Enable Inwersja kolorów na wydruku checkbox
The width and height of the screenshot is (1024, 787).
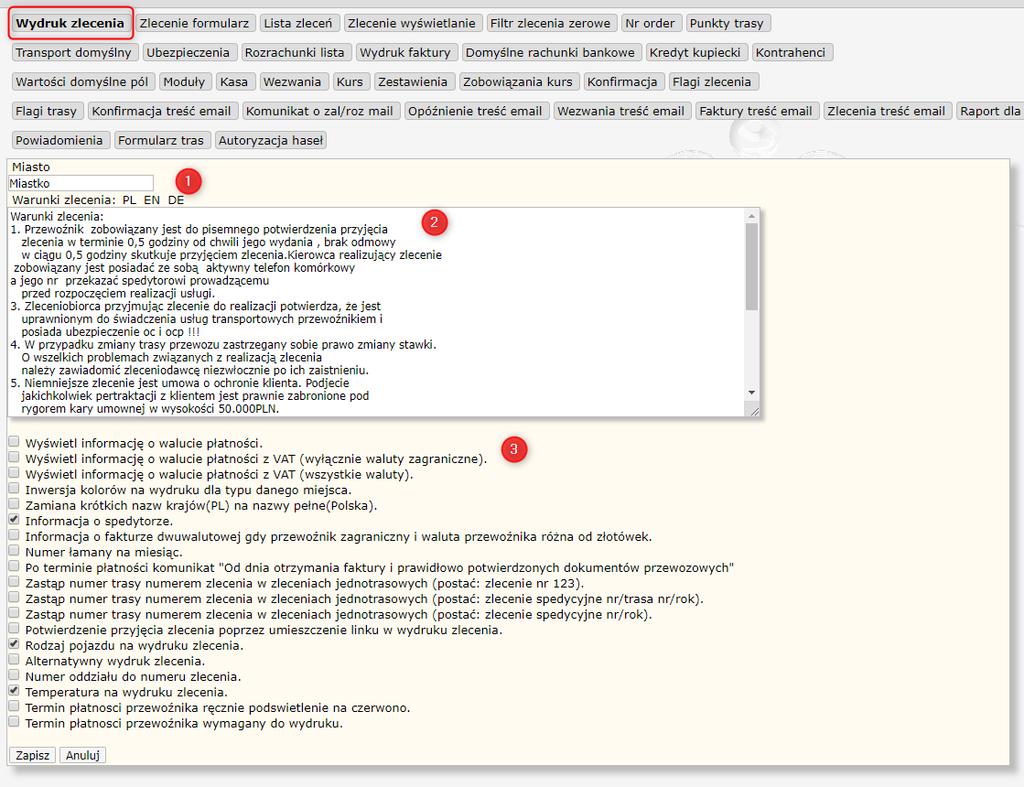tap(14, 488)
